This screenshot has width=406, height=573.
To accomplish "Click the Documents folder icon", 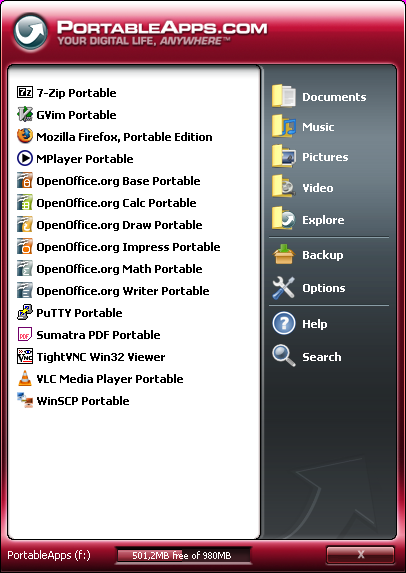I will (x=283, y=96).
